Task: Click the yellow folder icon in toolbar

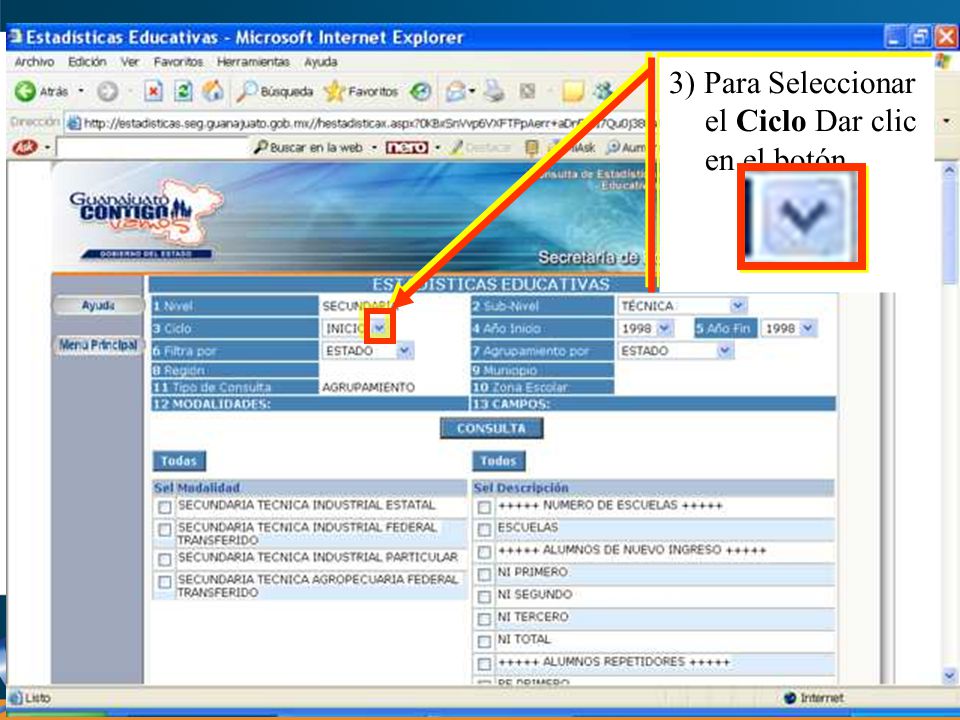Action: tap(573, 92)
